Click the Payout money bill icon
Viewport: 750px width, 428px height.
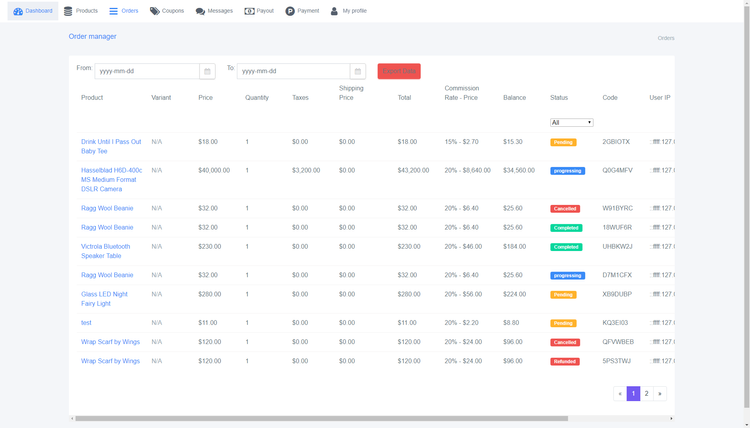pos(249,11)
